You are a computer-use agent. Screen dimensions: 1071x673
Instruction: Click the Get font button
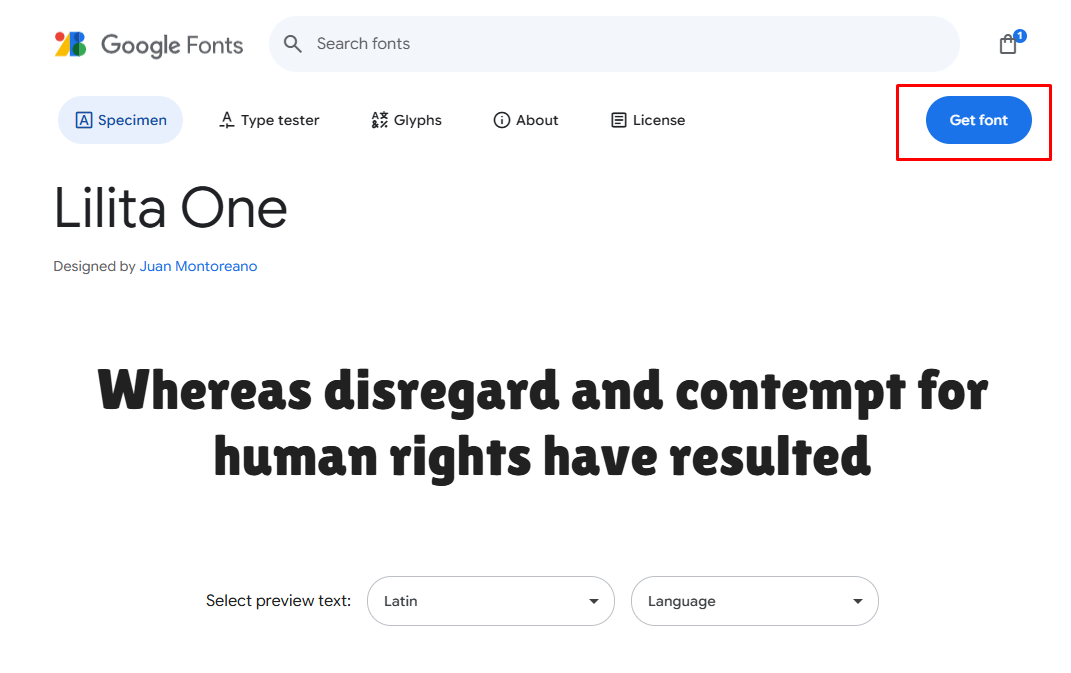[978, 120]
